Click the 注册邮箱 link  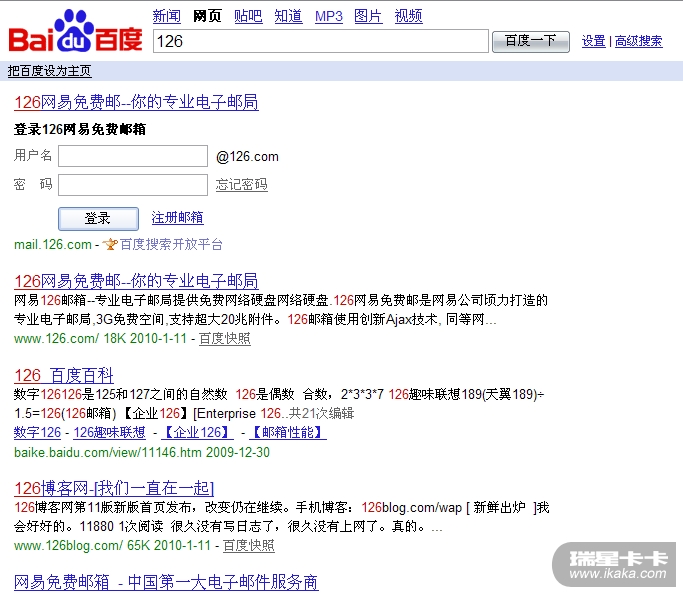[x=177, y=217]
